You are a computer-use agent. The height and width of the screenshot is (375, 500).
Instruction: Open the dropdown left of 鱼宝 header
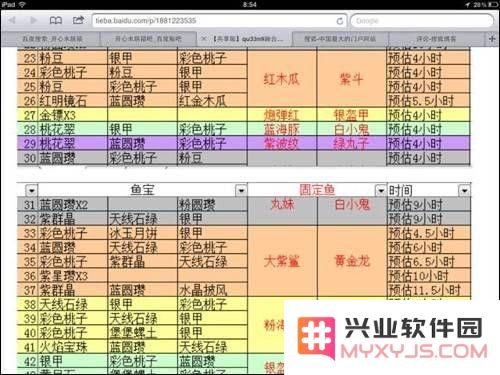[32, 191]
